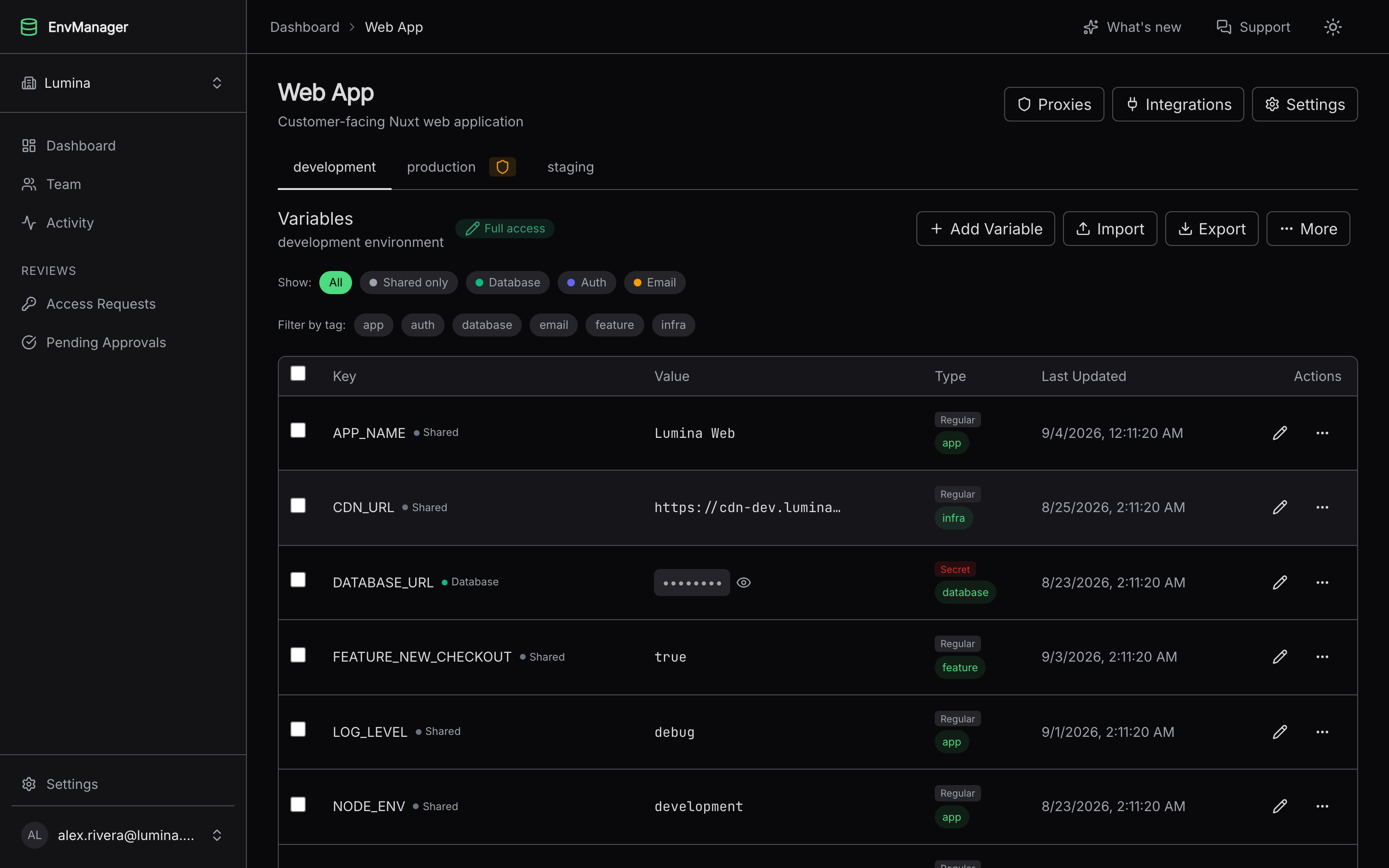Open actions menu for DATABASE_URL row

click(1322, 583)
